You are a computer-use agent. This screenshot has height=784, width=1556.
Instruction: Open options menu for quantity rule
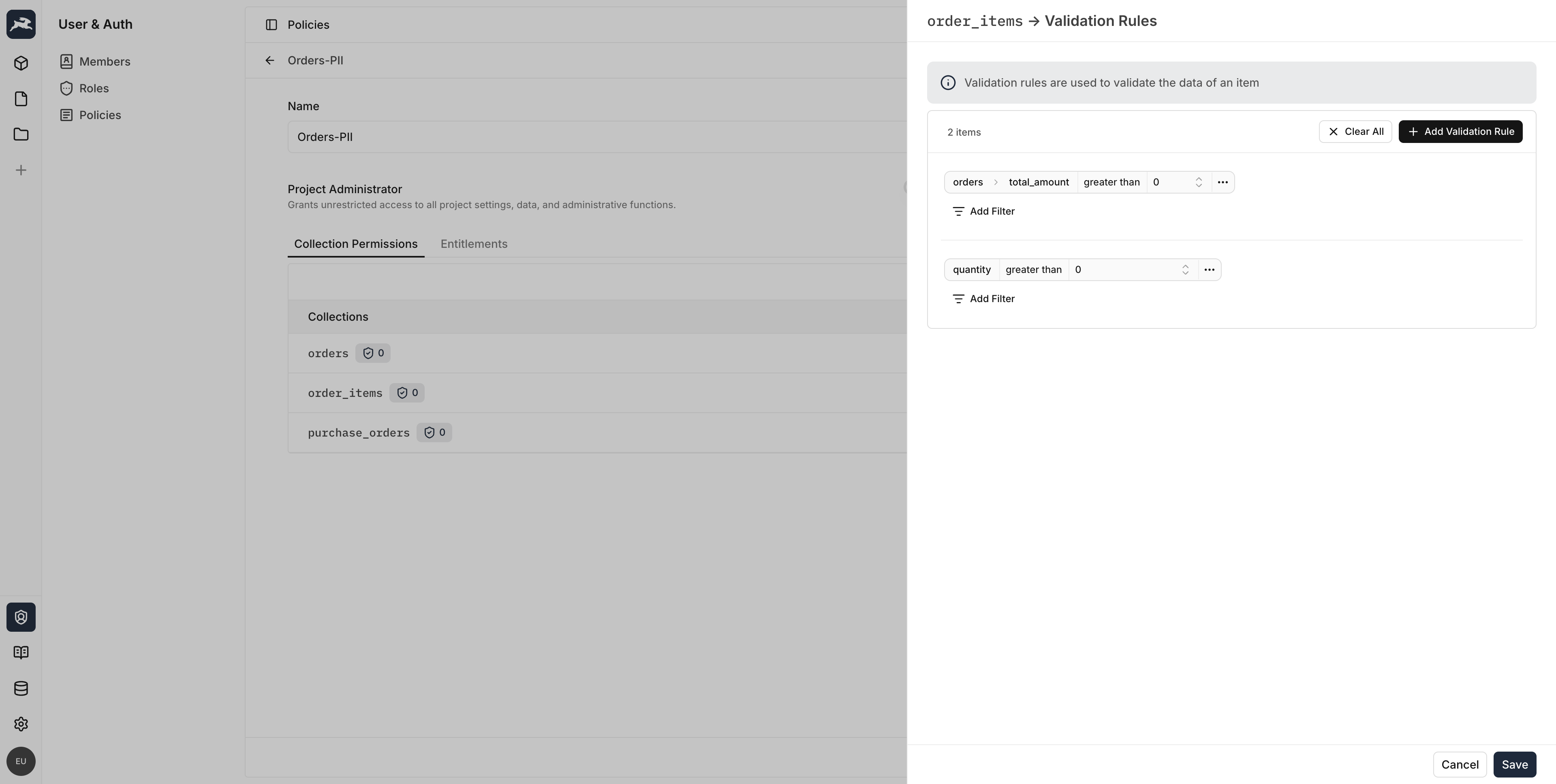[x=1209, y=270]
